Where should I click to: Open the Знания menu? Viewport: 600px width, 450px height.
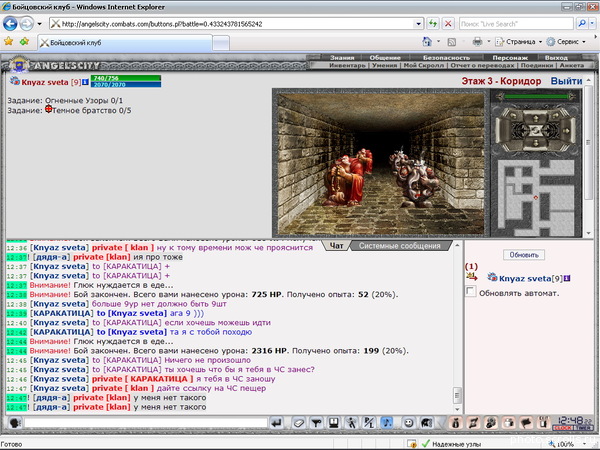click(342, 57)
